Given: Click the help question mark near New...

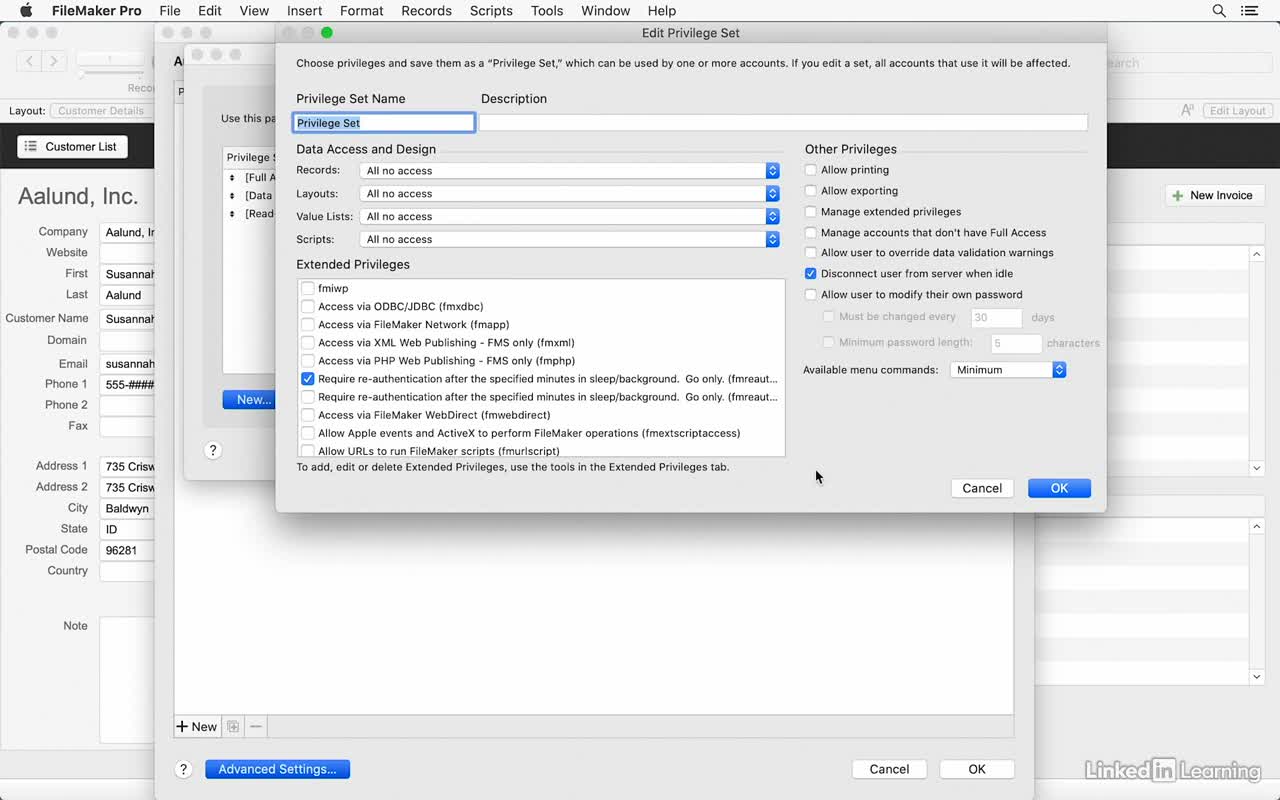Looking at the screenshot, I should pyautogui.click(x=212, y=450).
